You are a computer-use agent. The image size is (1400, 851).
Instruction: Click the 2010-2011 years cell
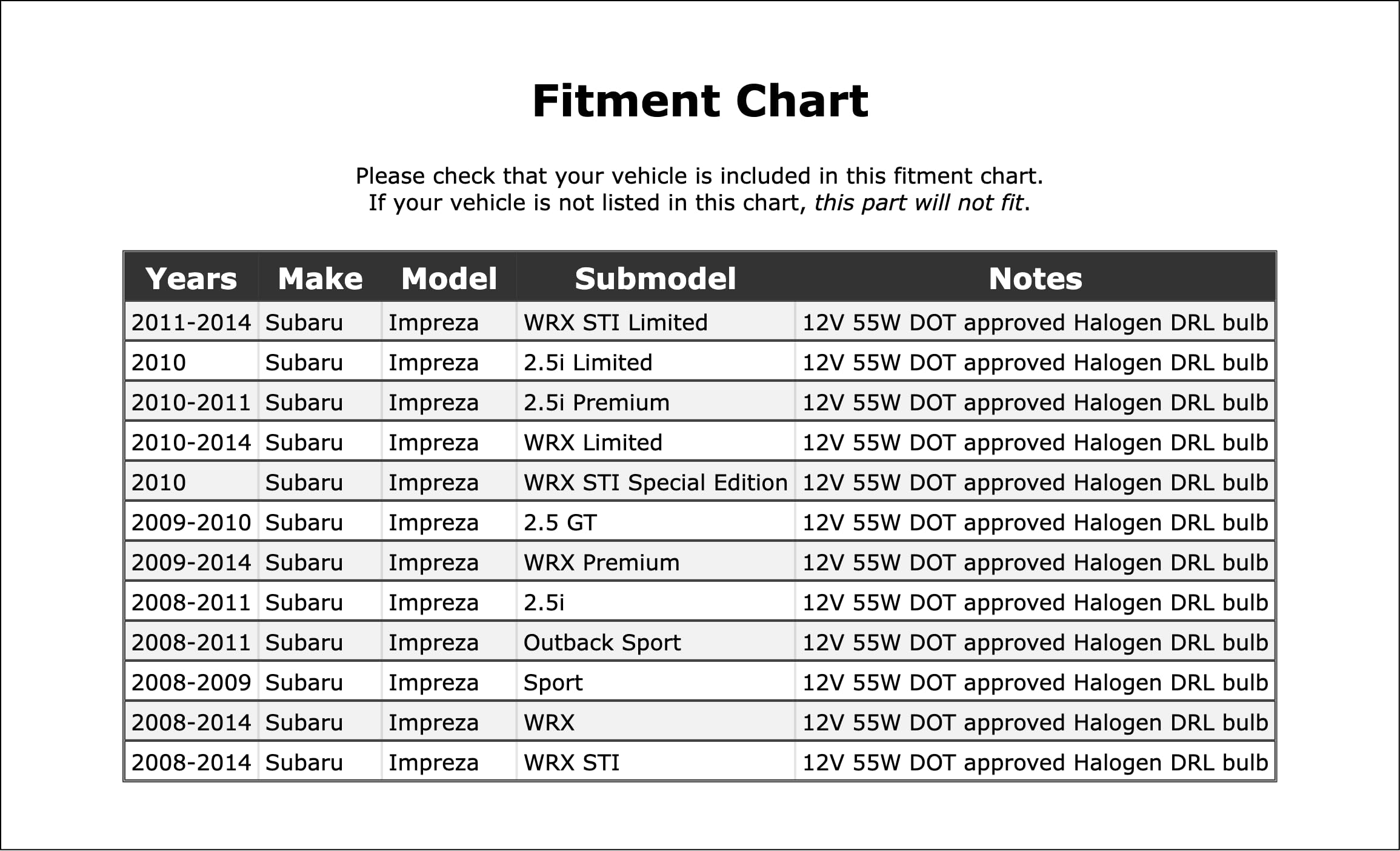pos(191,402)
